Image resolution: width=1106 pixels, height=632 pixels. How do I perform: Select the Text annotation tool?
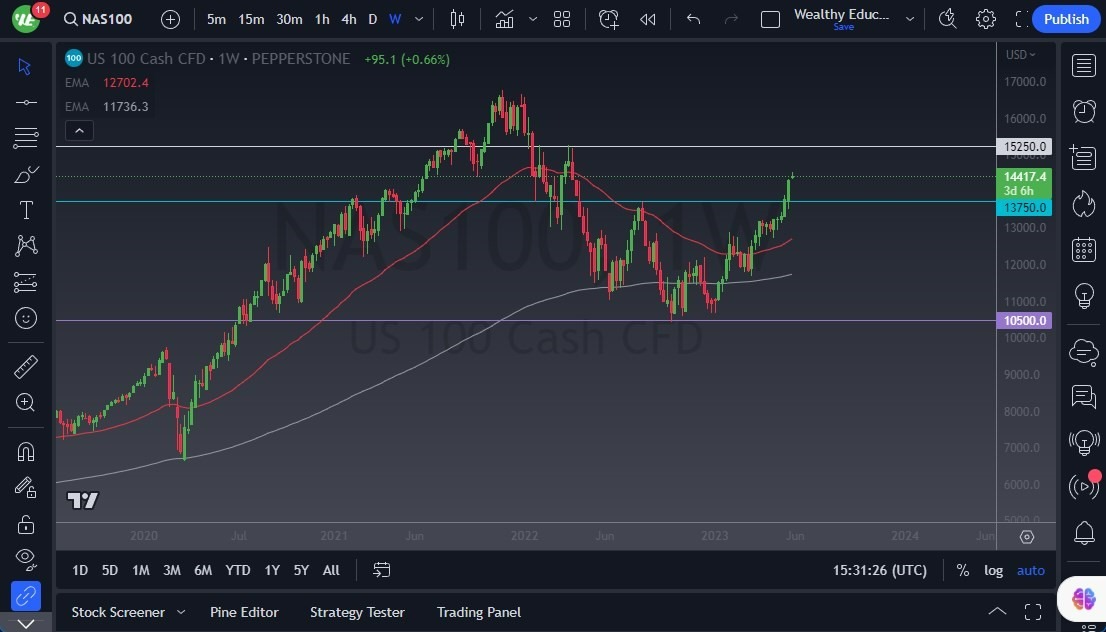pyautogui.click(x=26, y=209)
